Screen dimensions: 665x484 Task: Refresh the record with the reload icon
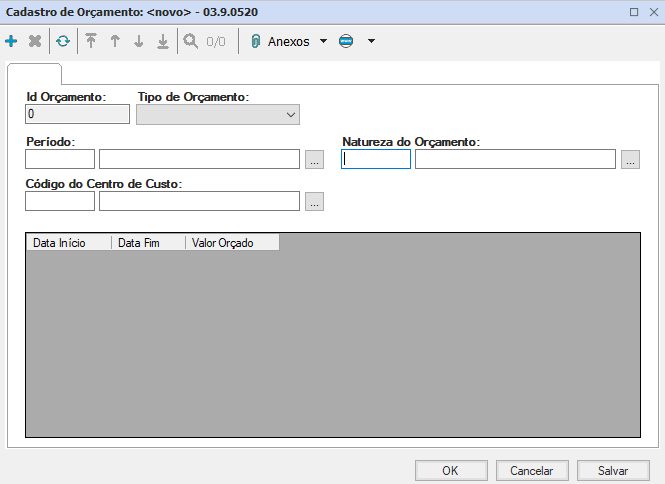tap(63, 42)
